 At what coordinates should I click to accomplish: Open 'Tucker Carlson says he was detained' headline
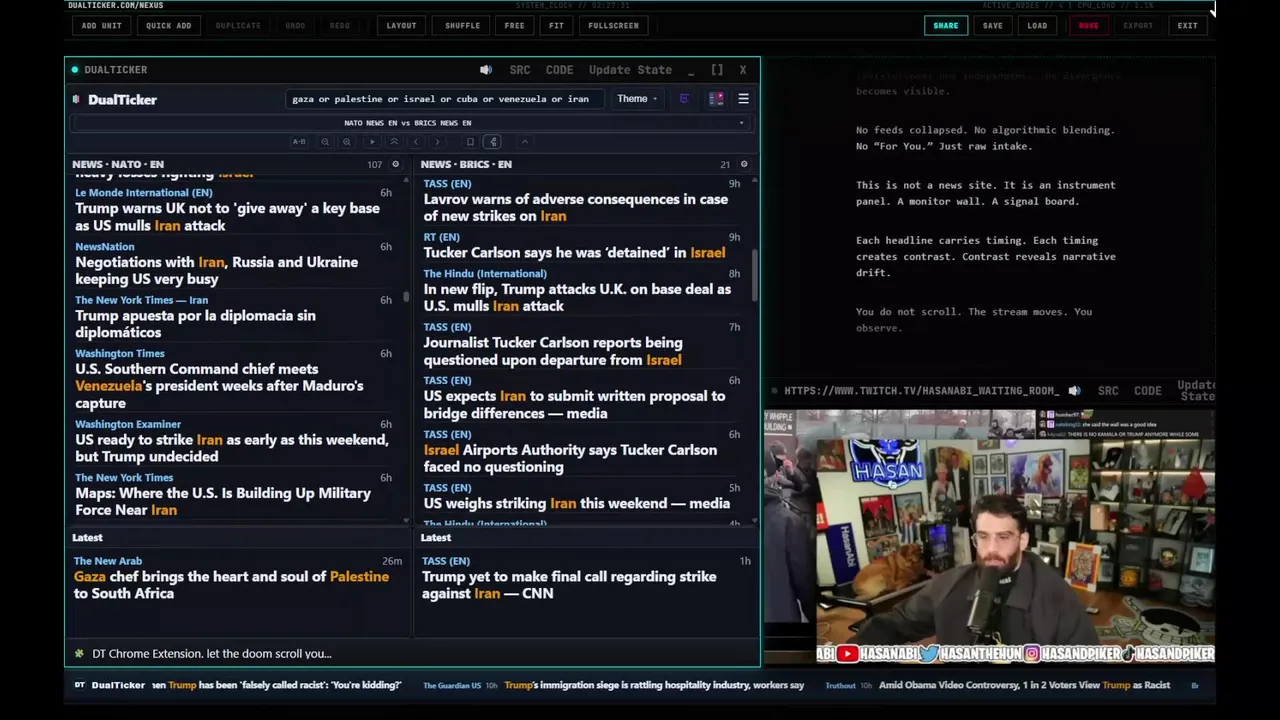[574, 253]
